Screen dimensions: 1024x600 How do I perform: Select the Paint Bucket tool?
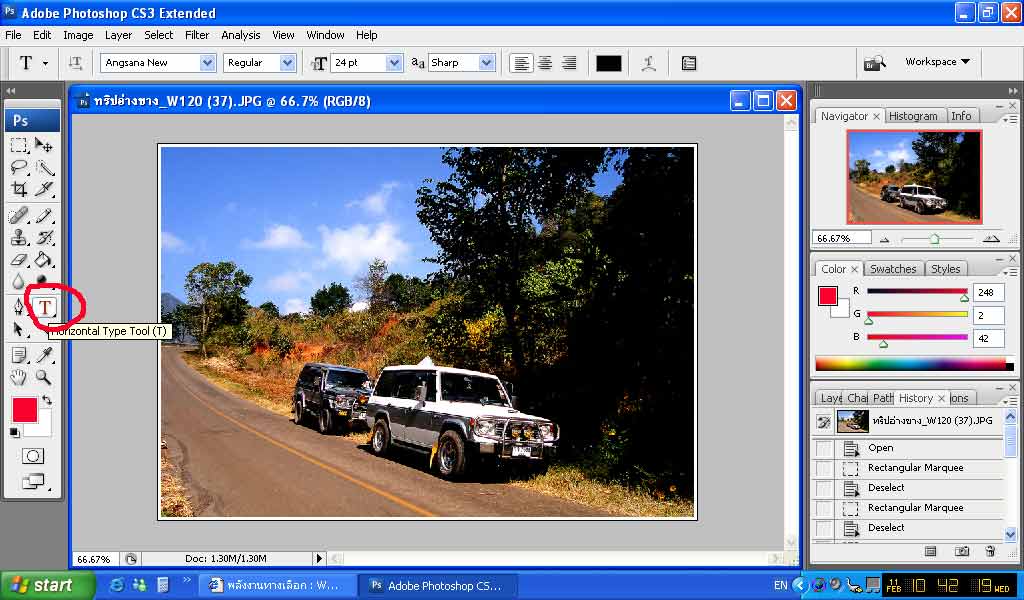point(44,259)
